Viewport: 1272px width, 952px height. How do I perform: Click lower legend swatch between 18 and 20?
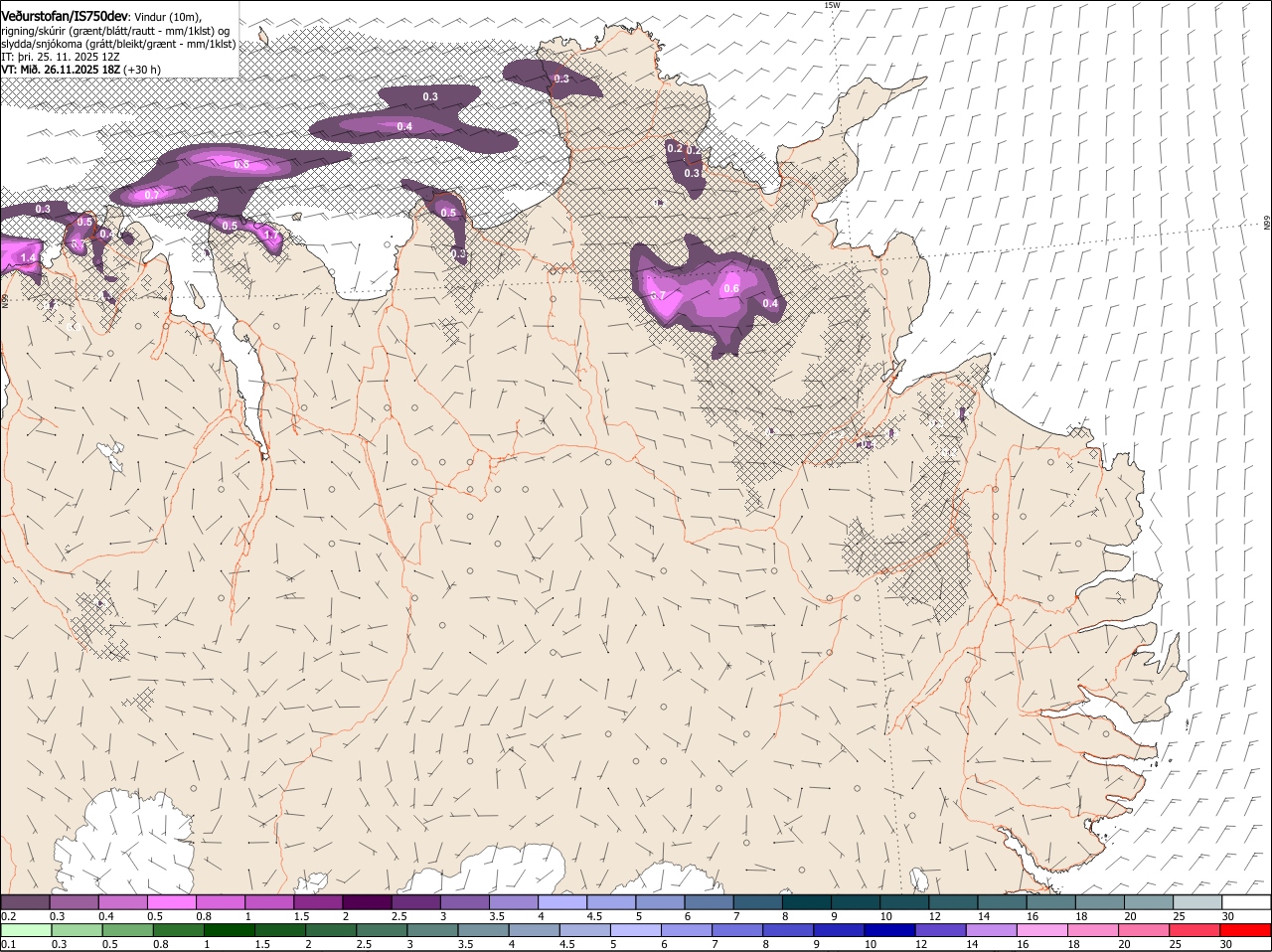tap(1094, 930)
